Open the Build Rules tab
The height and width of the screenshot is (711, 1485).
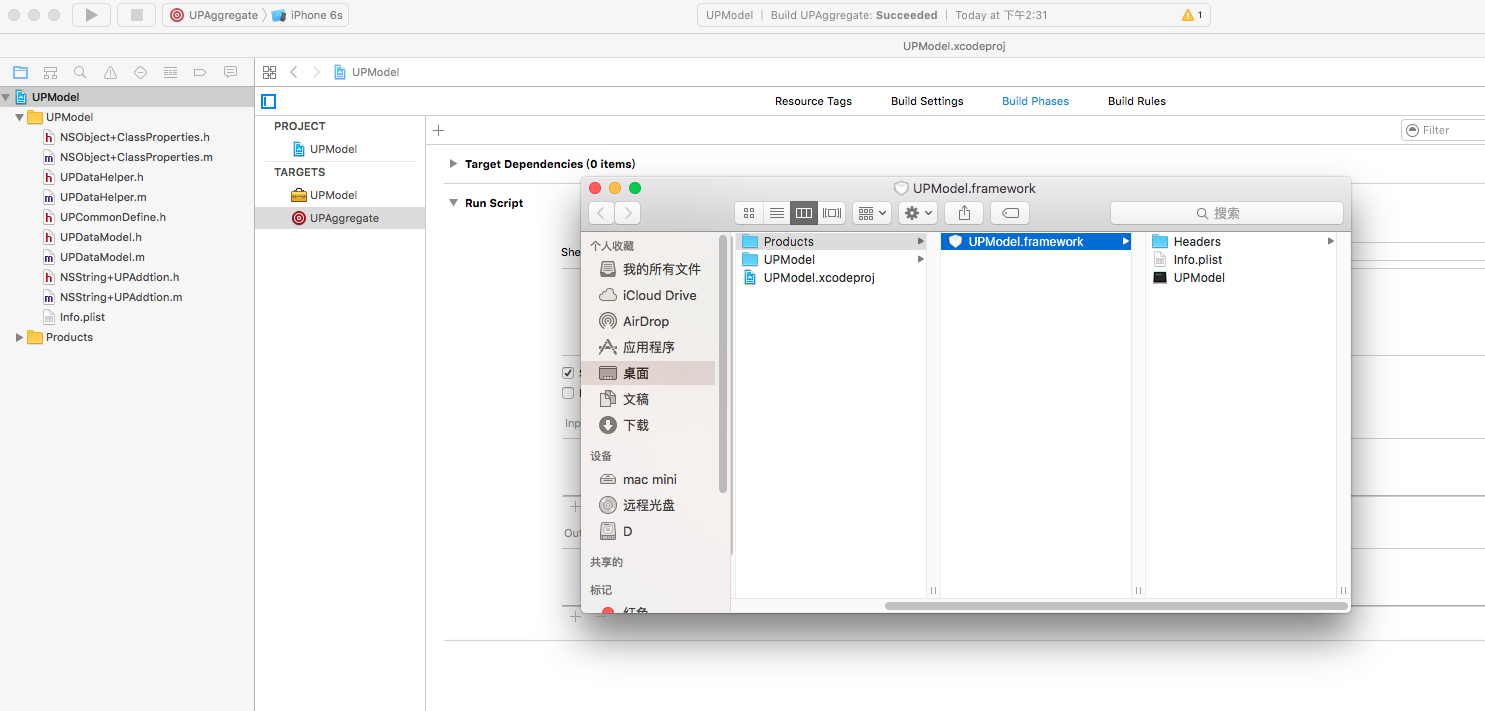[1136, 101]
